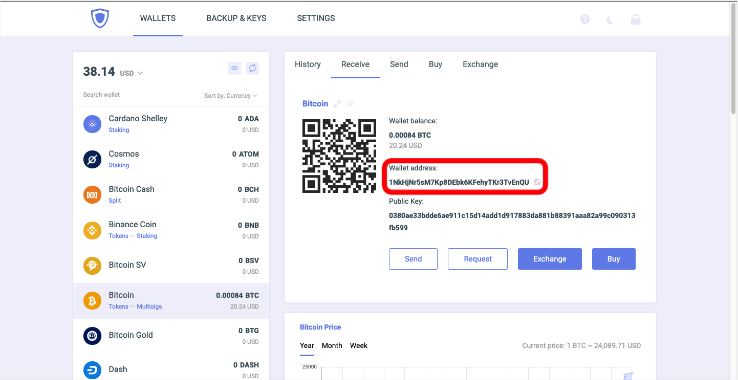Click Staking link under Binance Coin
This screenshot has height=380, width=738.
point(147,236)
